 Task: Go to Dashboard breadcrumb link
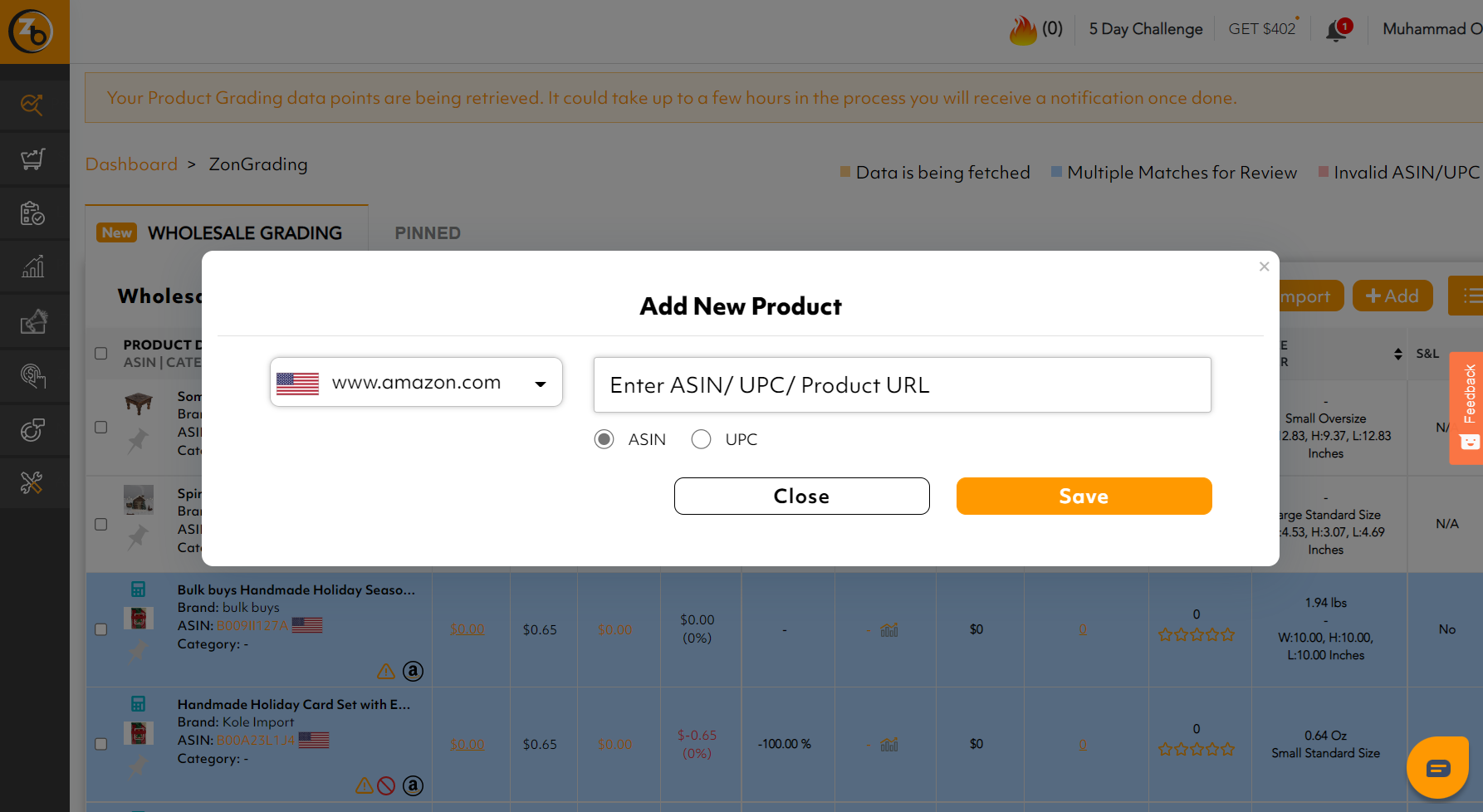(x=131, y=164)
